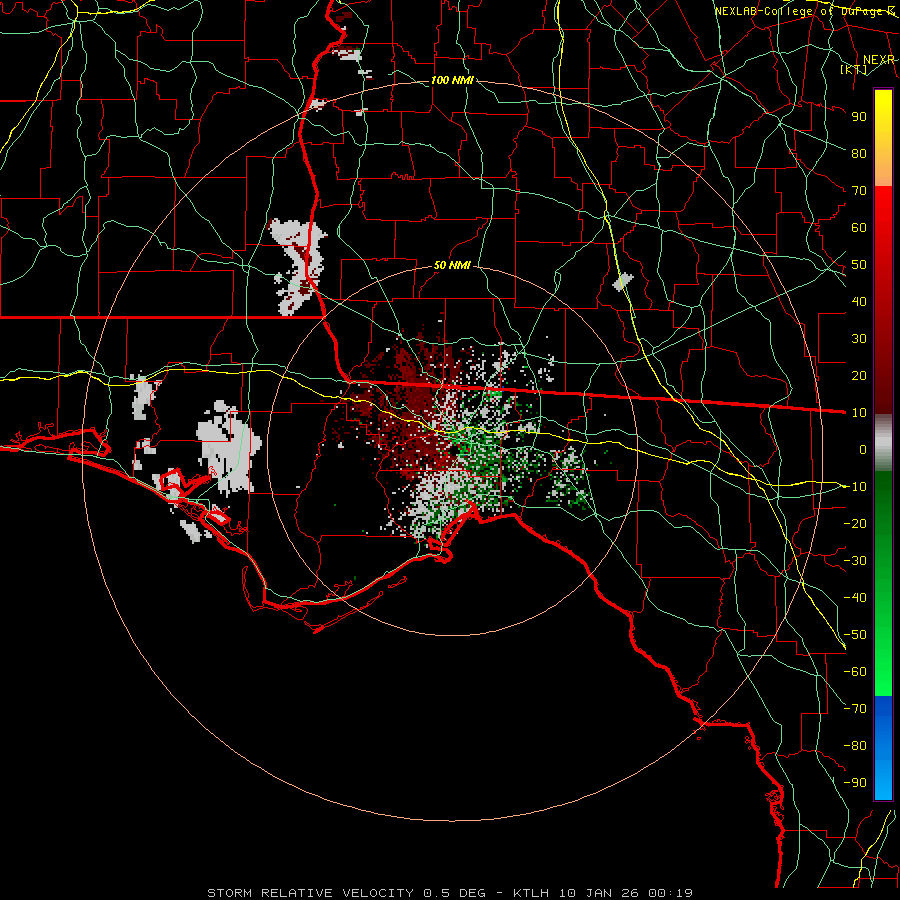Click the STORM RELATIVE VELOCITY caption text
Viewport: 900px width, 900px height.
coord(310,893)
